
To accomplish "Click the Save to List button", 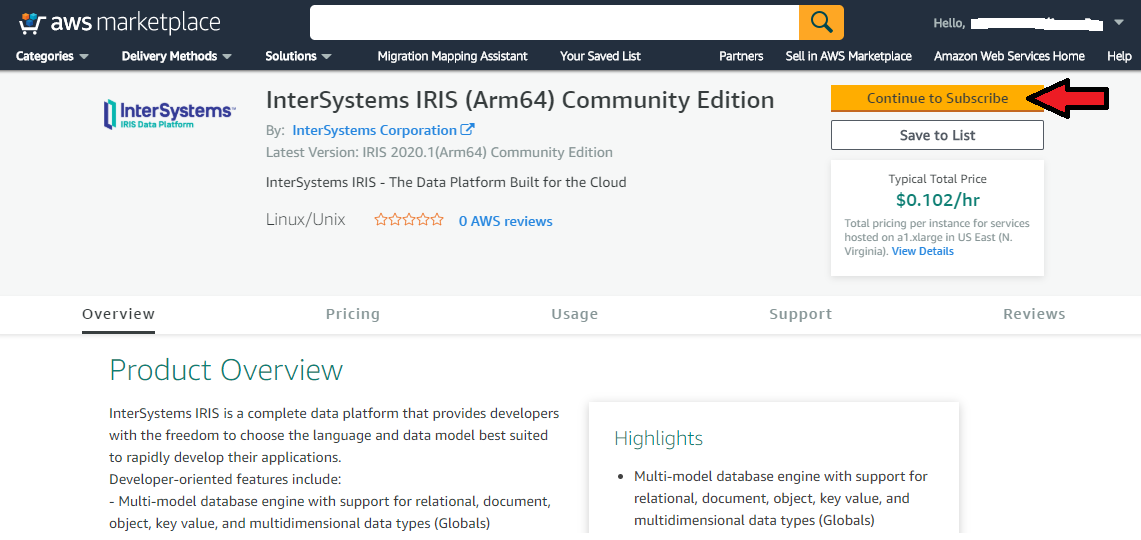I will [937, 135].
